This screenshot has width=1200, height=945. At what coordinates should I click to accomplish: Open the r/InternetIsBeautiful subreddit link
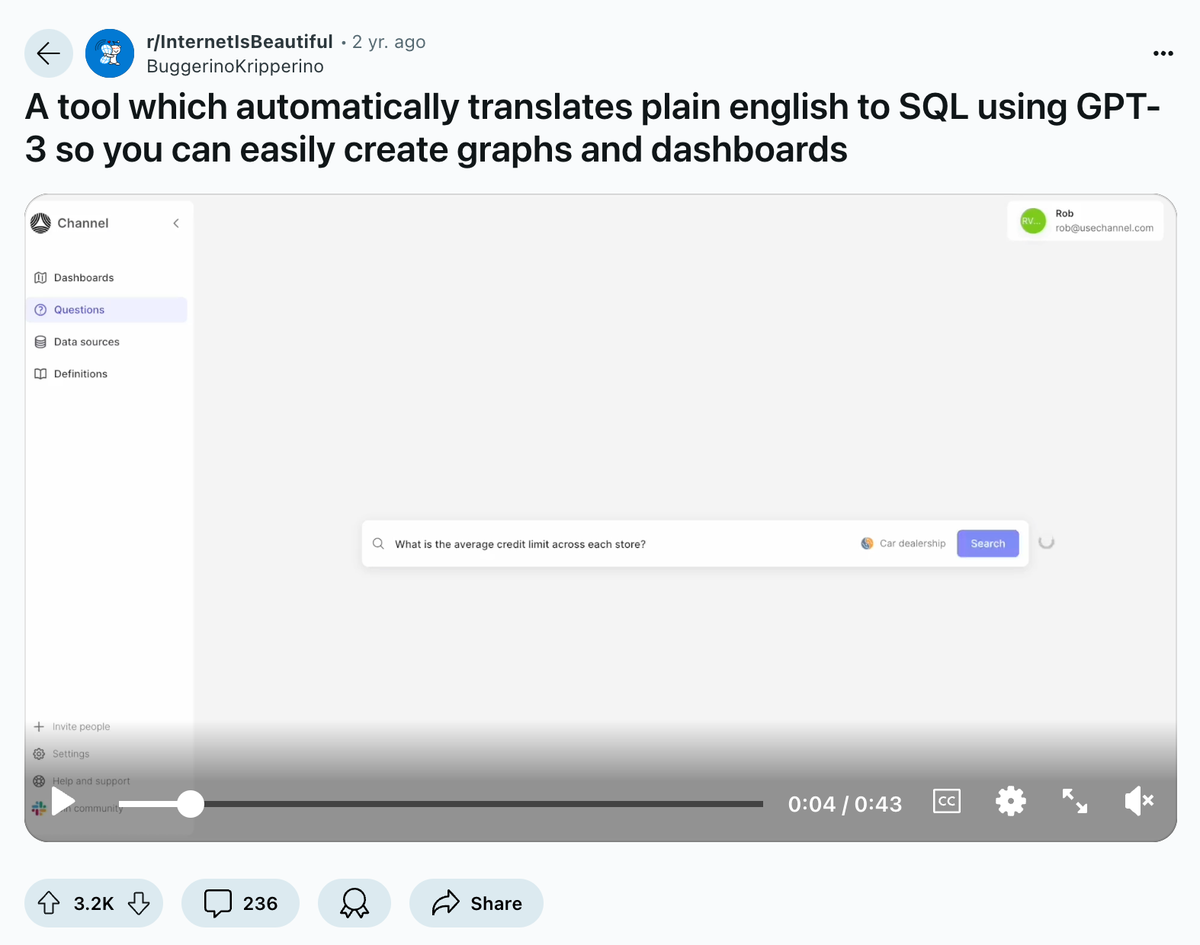(239, 42)
